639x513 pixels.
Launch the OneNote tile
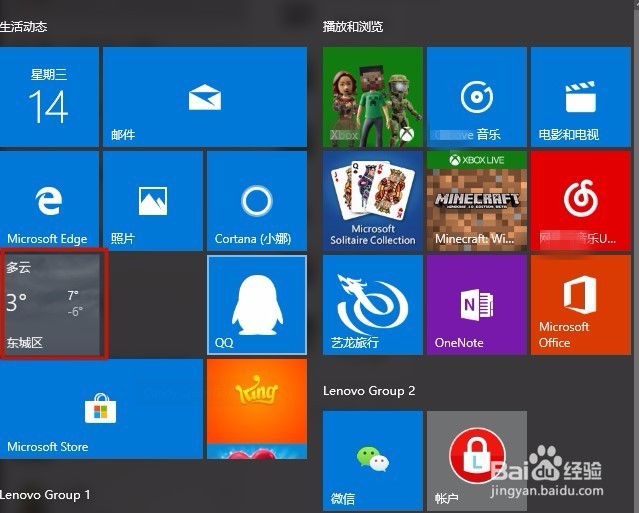(x=477, y=305)
